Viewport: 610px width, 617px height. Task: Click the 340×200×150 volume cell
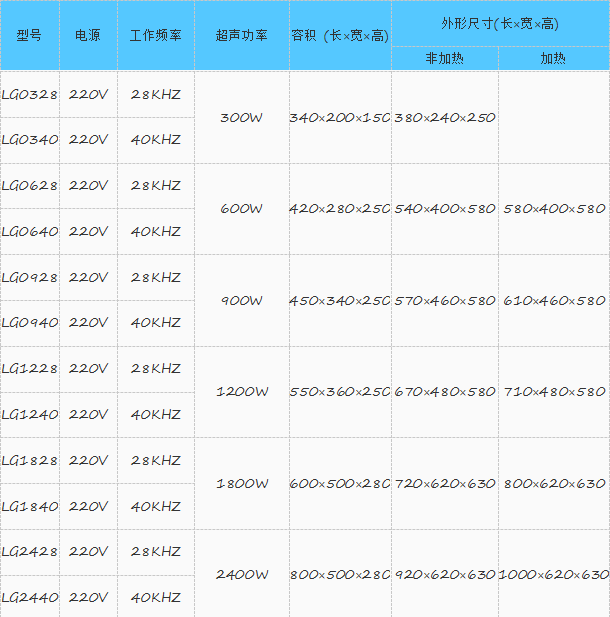340,117
